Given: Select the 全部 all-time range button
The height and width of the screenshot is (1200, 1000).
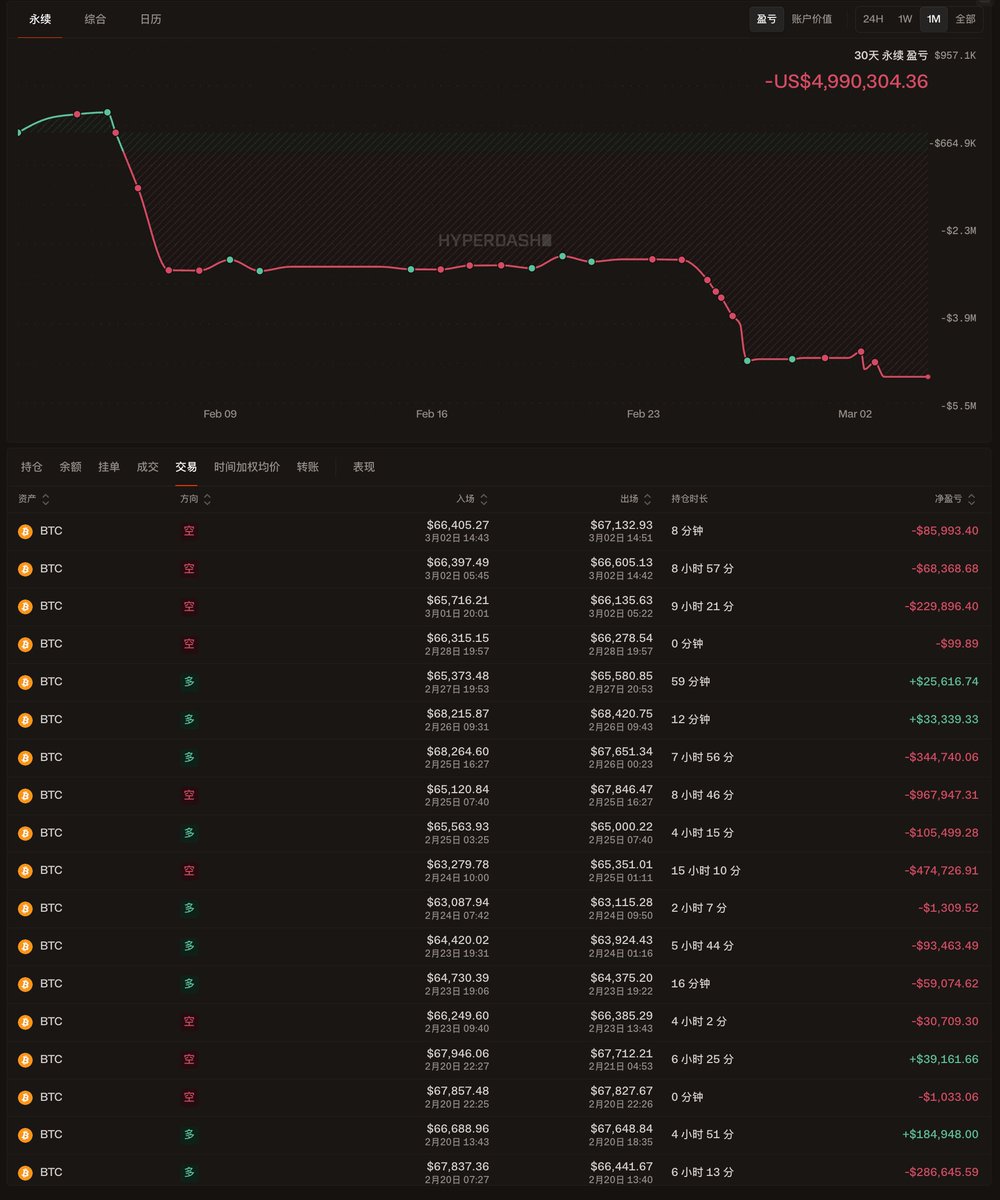Looking at the screenshot, I should (964, 19).
